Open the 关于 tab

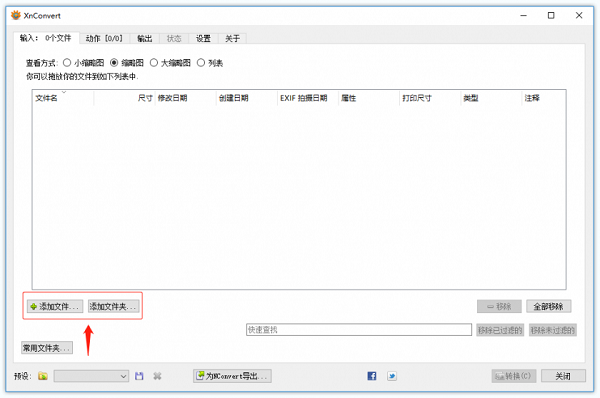tap(232, 38)
